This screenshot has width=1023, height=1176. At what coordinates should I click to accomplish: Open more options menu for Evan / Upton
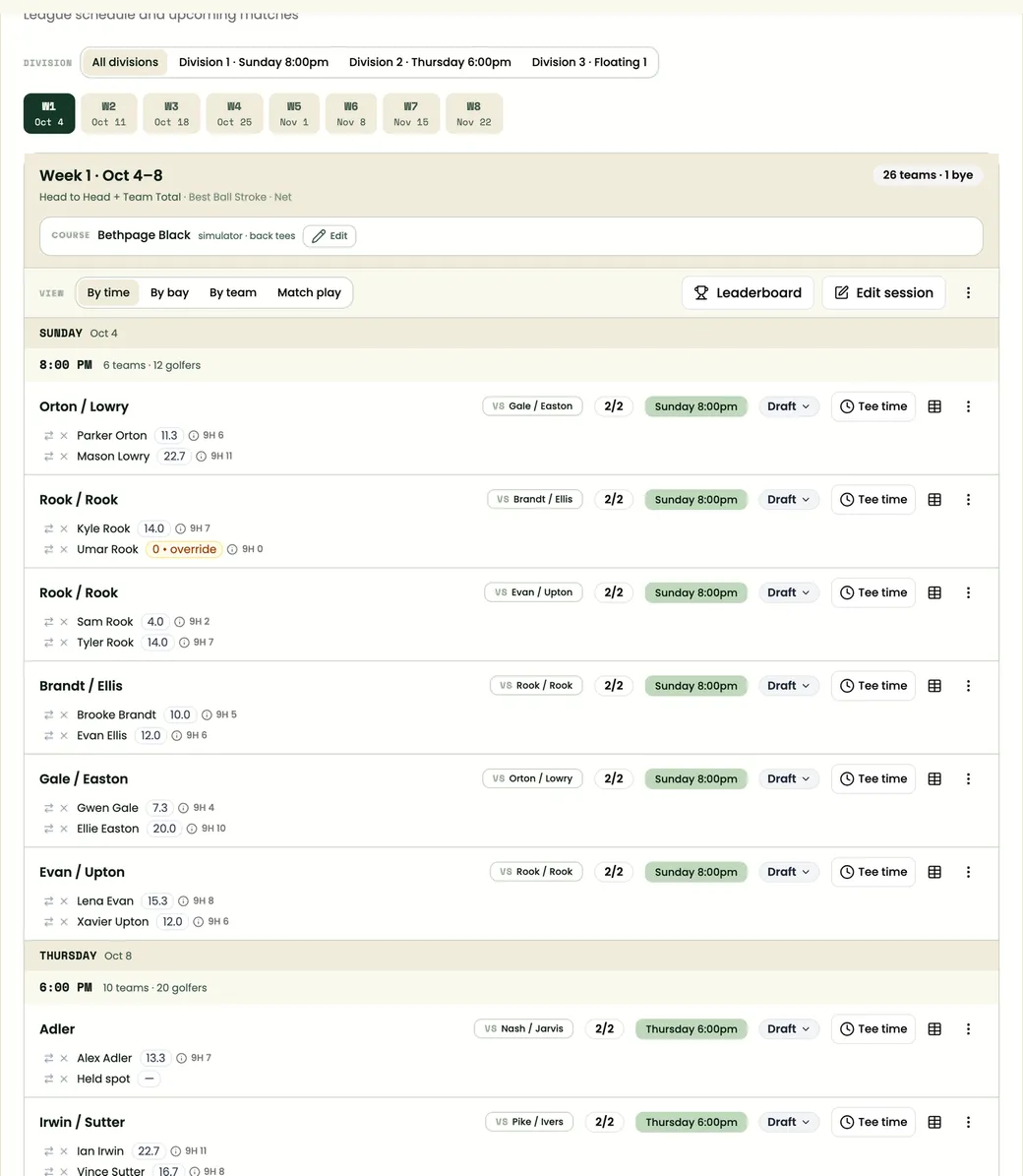[x=968, y=872]
